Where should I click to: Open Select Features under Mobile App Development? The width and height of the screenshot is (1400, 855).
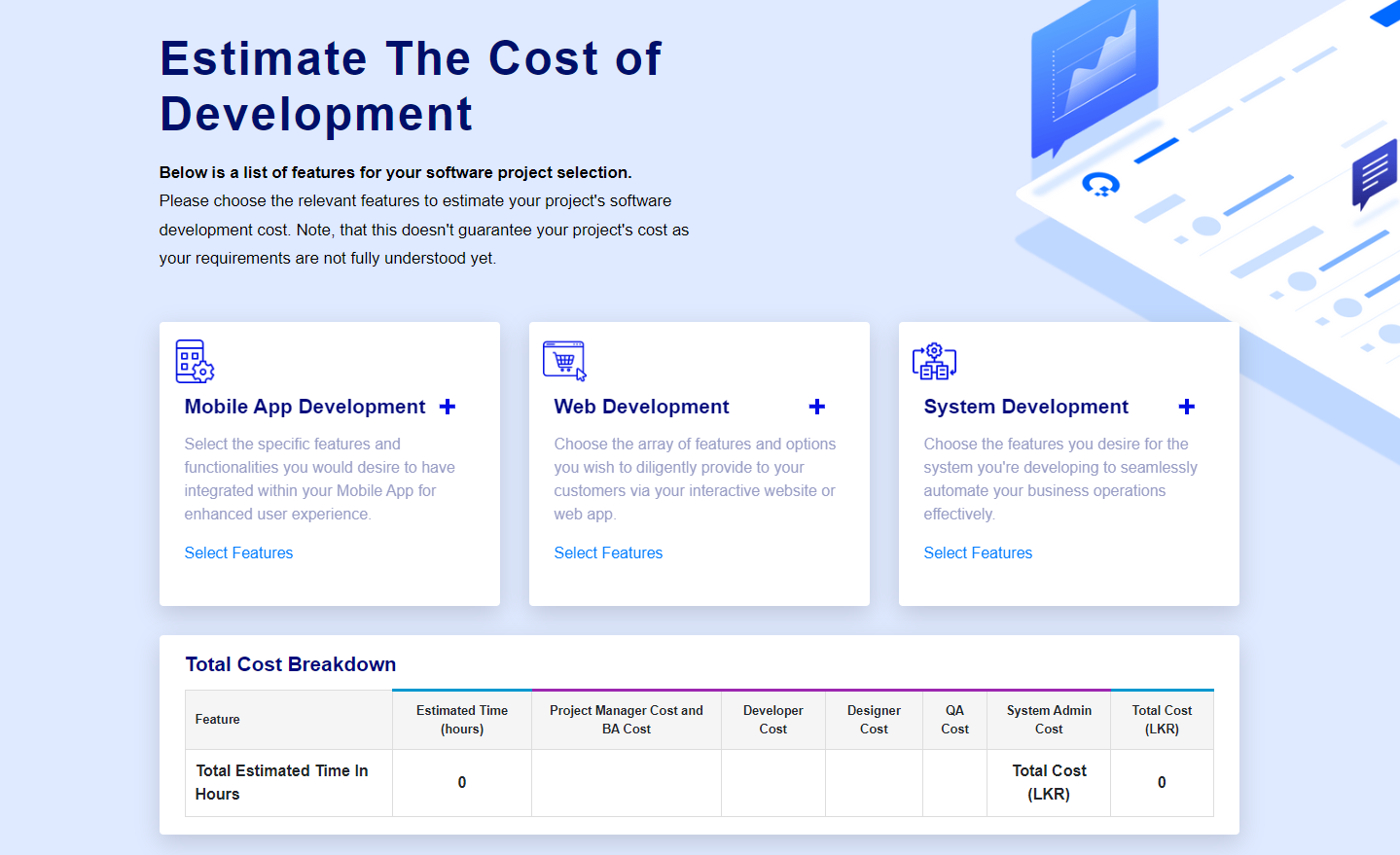[238, 552]
